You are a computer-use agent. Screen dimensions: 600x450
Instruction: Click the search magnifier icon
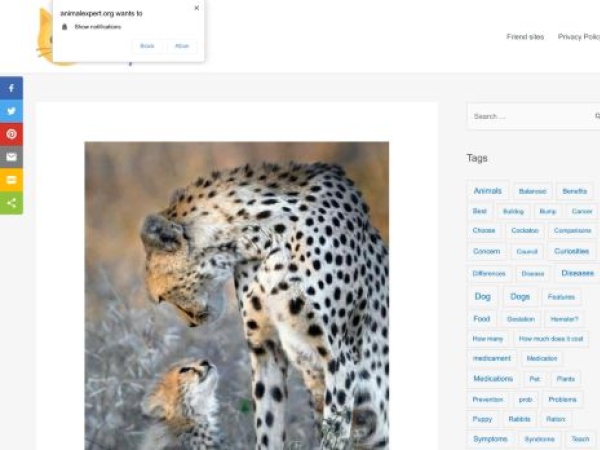pos(596,116)
